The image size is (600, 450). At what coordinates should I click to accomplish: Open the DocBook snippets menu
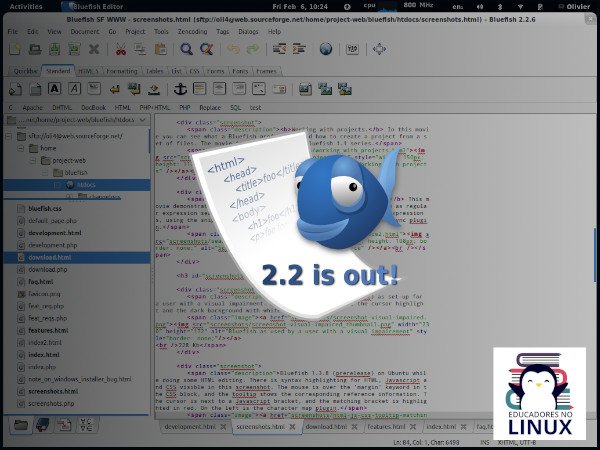coord(93,108)
